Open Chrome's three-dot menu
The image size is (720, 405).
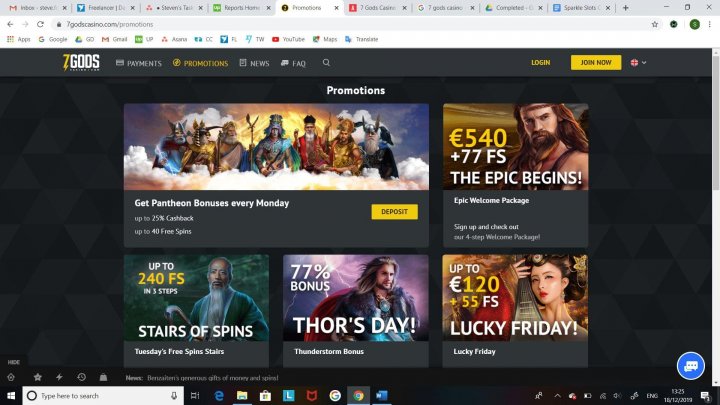[x=709, y=24]
